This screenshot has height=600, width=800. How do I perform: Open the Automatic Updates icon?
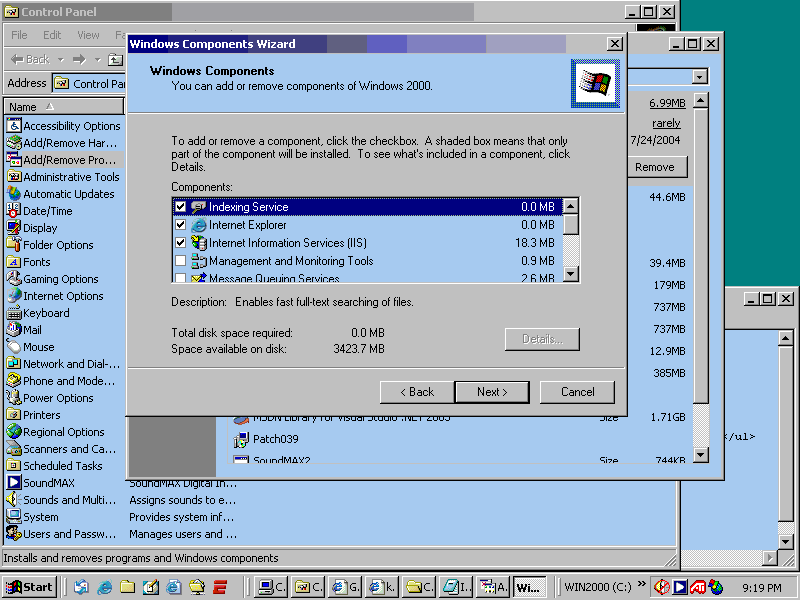(14, 193)
